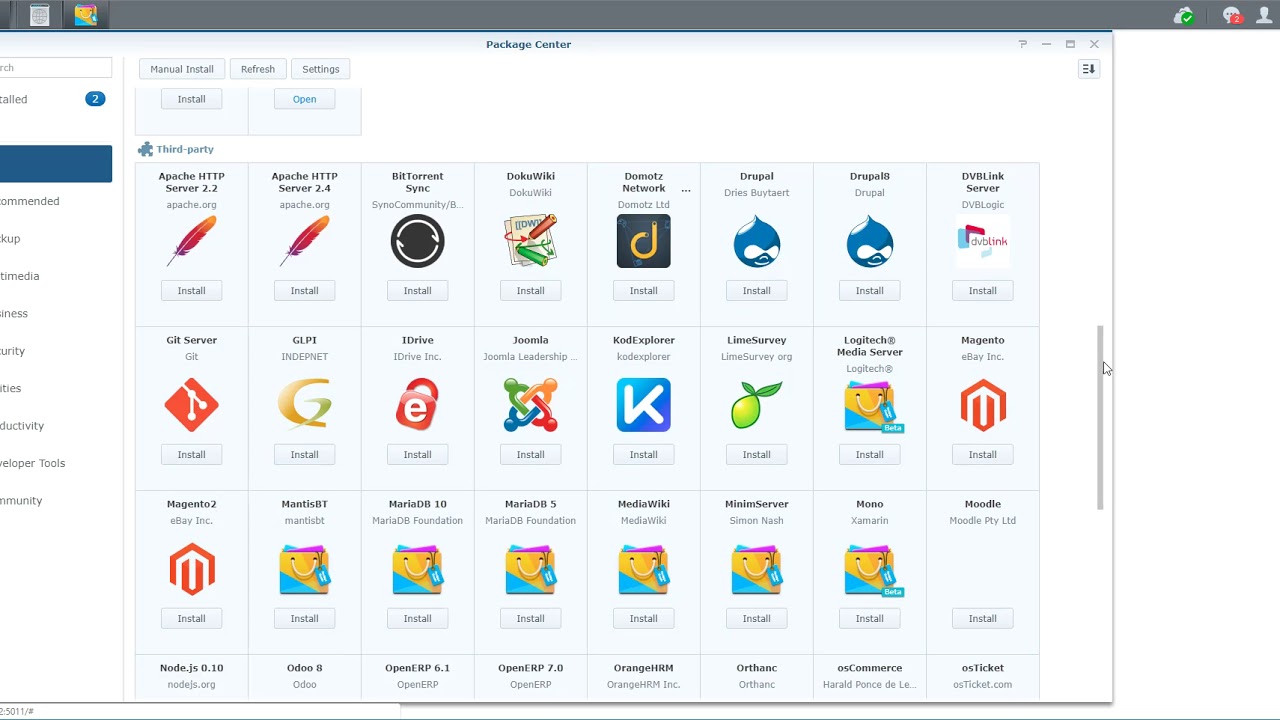Click the Drupal droplet icon

point(756,241)
